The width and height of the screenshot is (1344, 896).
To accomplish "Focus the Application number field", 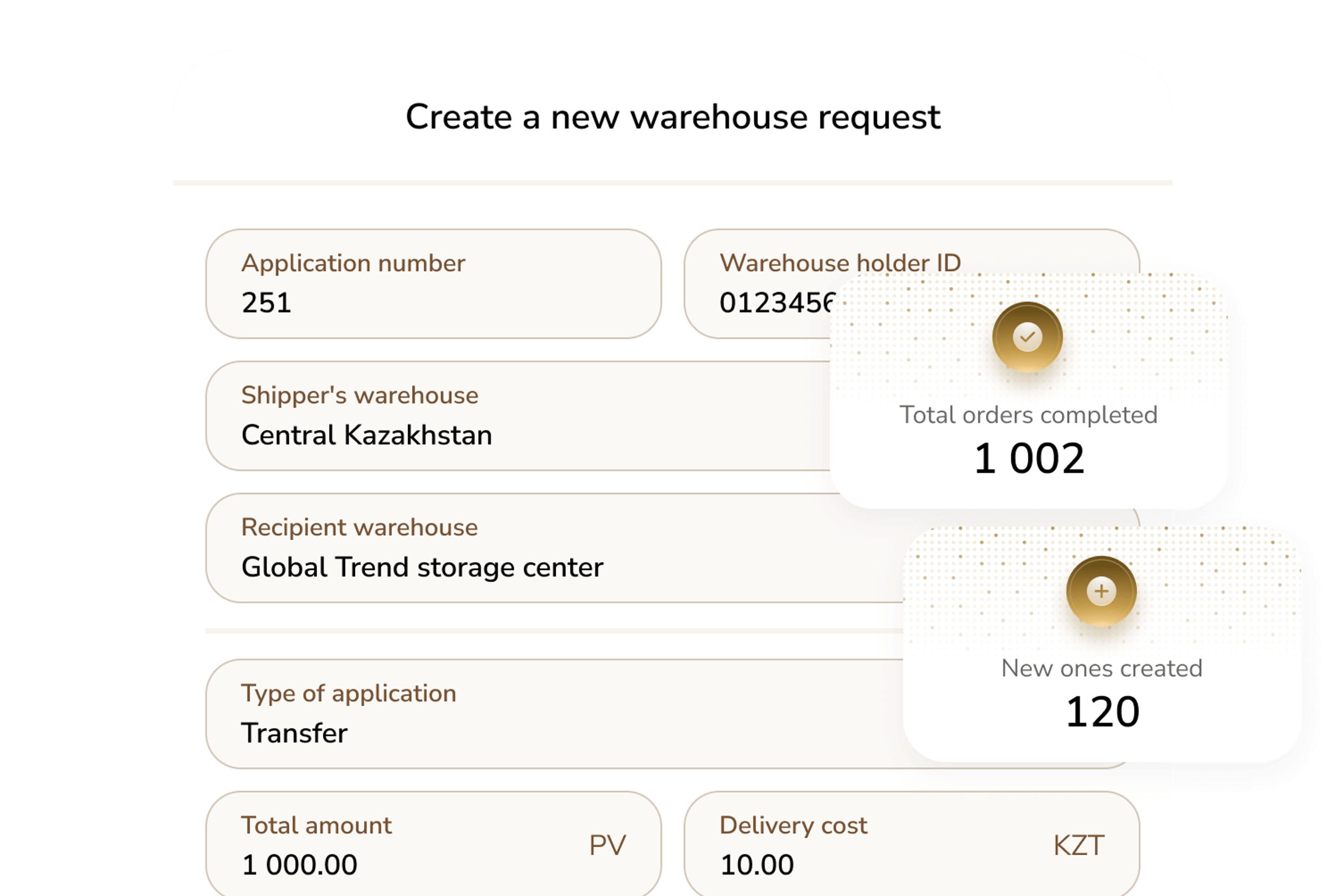I will pos(433,284).
